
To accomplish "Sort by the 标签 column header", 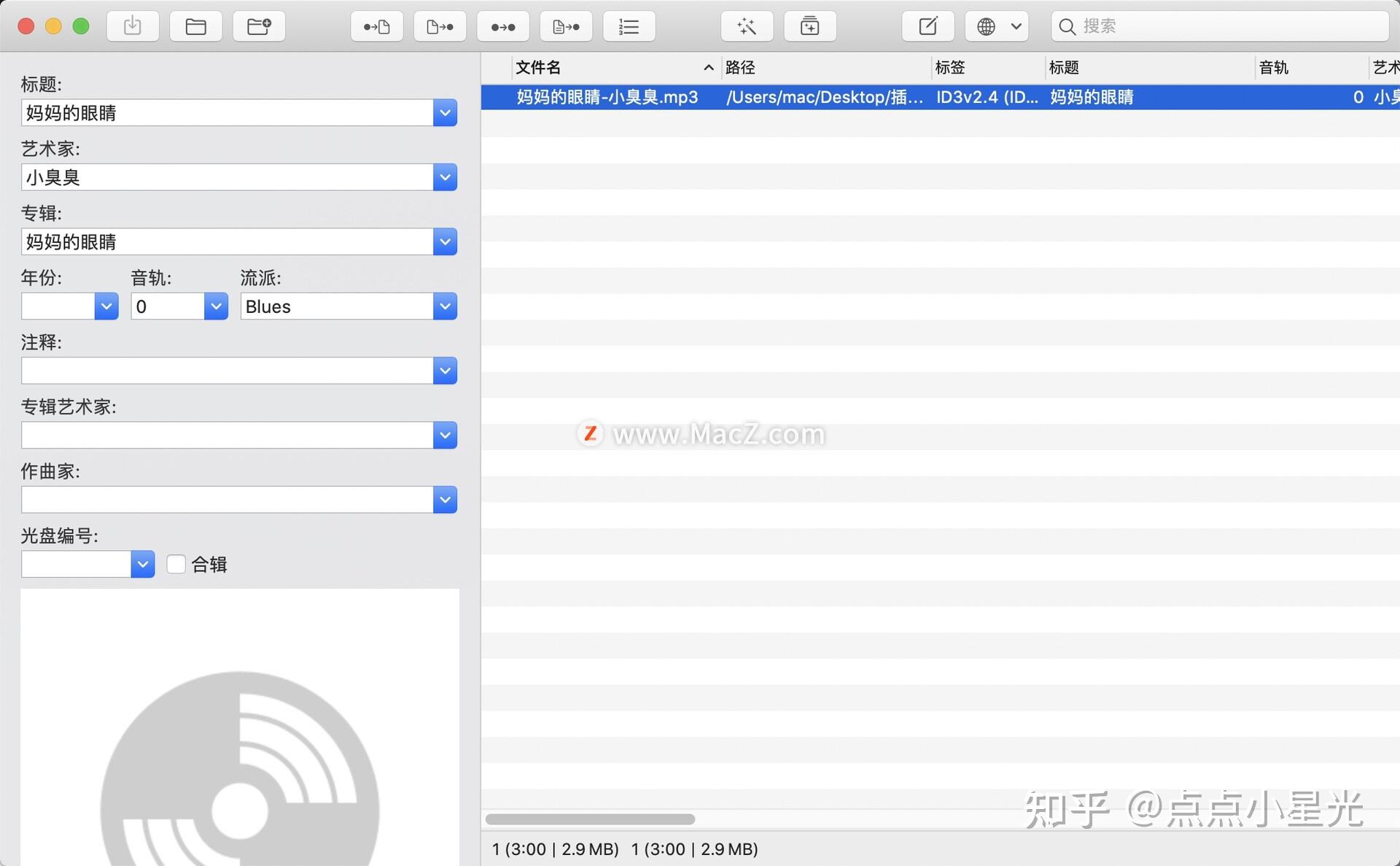I will tap(988, 68).
